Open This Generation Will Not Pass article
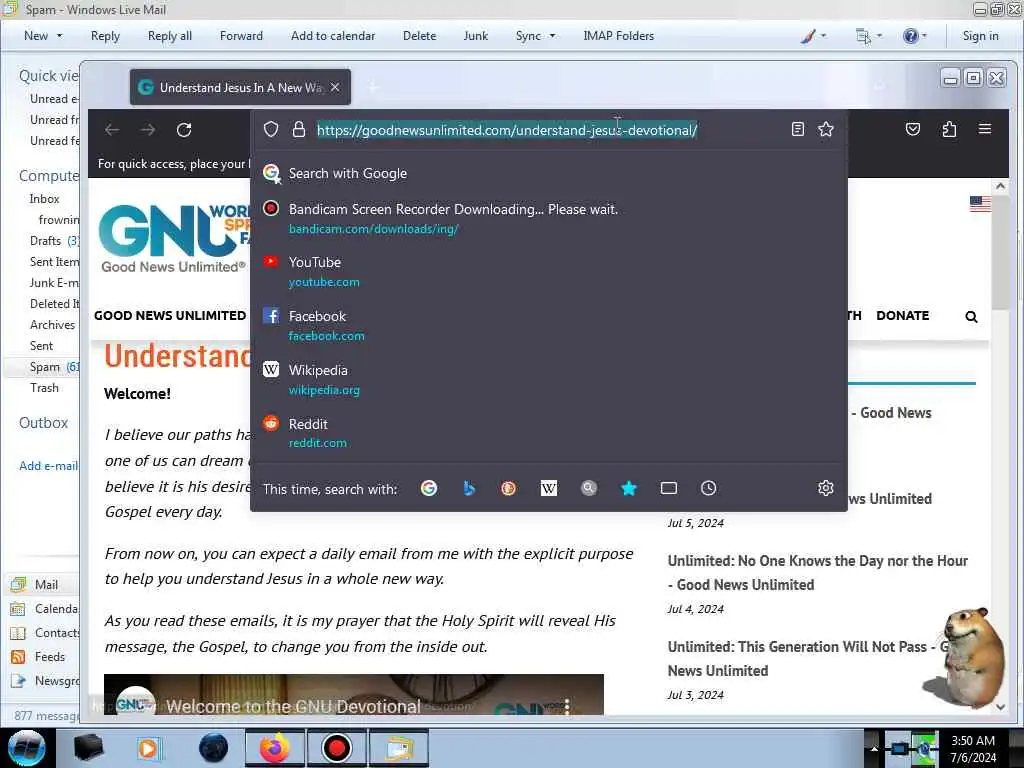Viewport: 1024px width, 768px height. coord(808,659)
